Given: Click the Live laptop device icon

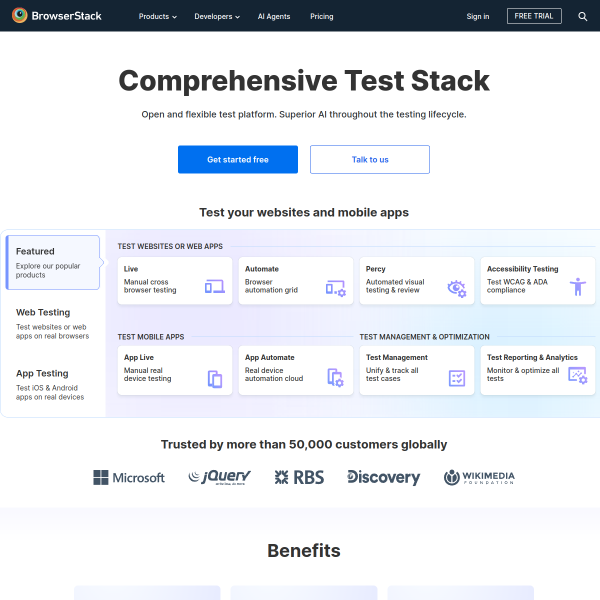Looking at the screenshot, I should click(214, 286).
